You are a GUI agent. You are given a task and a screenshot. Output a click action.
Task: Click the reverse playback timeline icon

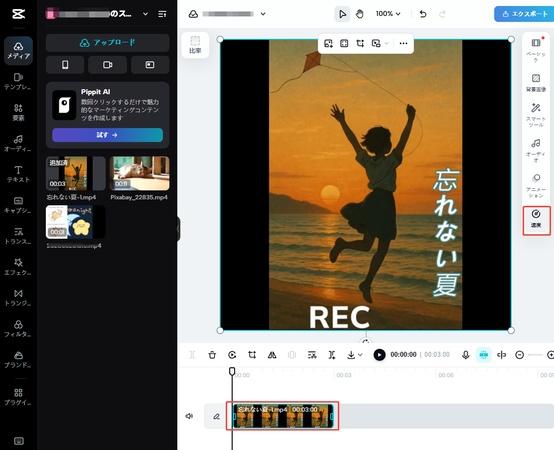pyautogui.click(x=232, y=355)
